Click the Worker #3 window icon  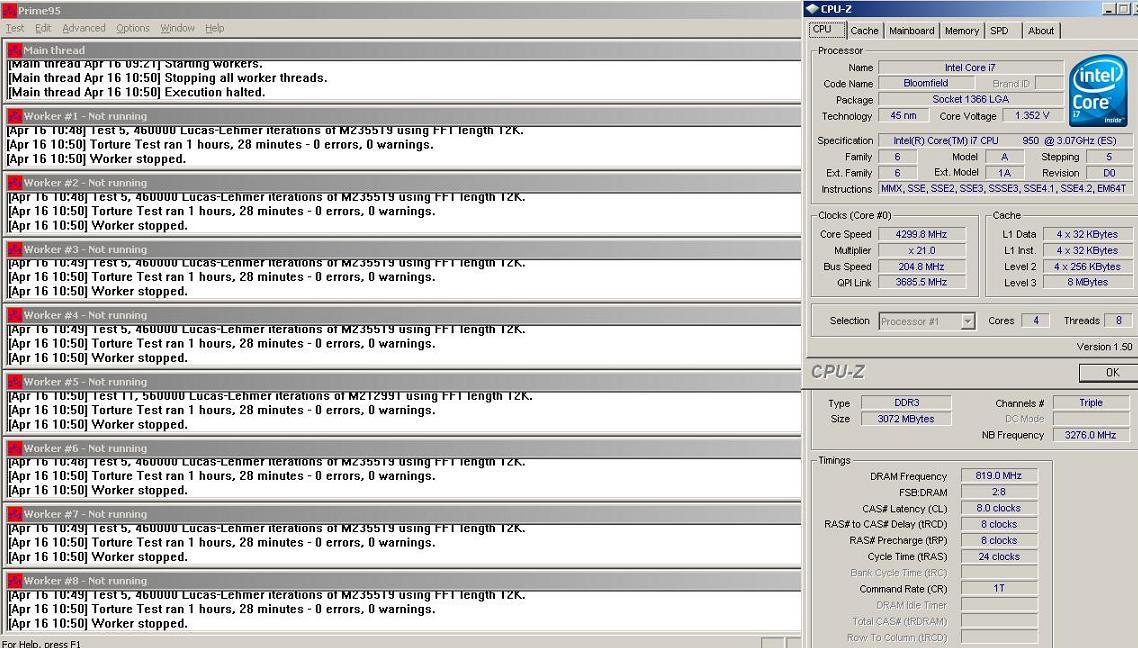[x=15, y=249]
